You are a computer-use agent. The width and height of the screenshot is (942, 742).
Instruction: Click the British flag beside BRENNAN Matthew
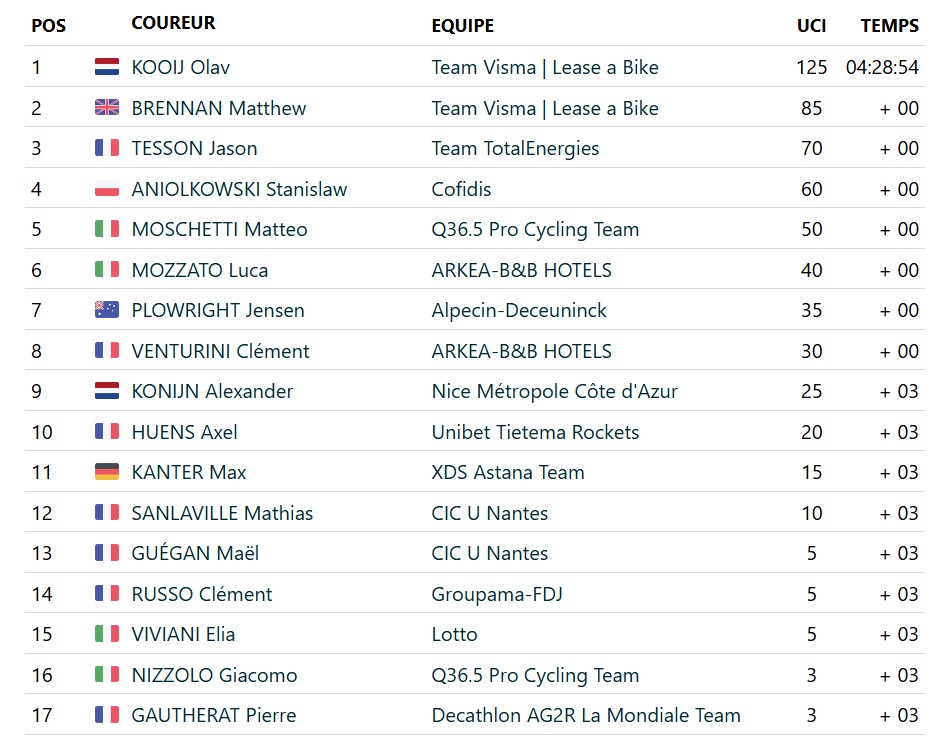pos(107,108)
